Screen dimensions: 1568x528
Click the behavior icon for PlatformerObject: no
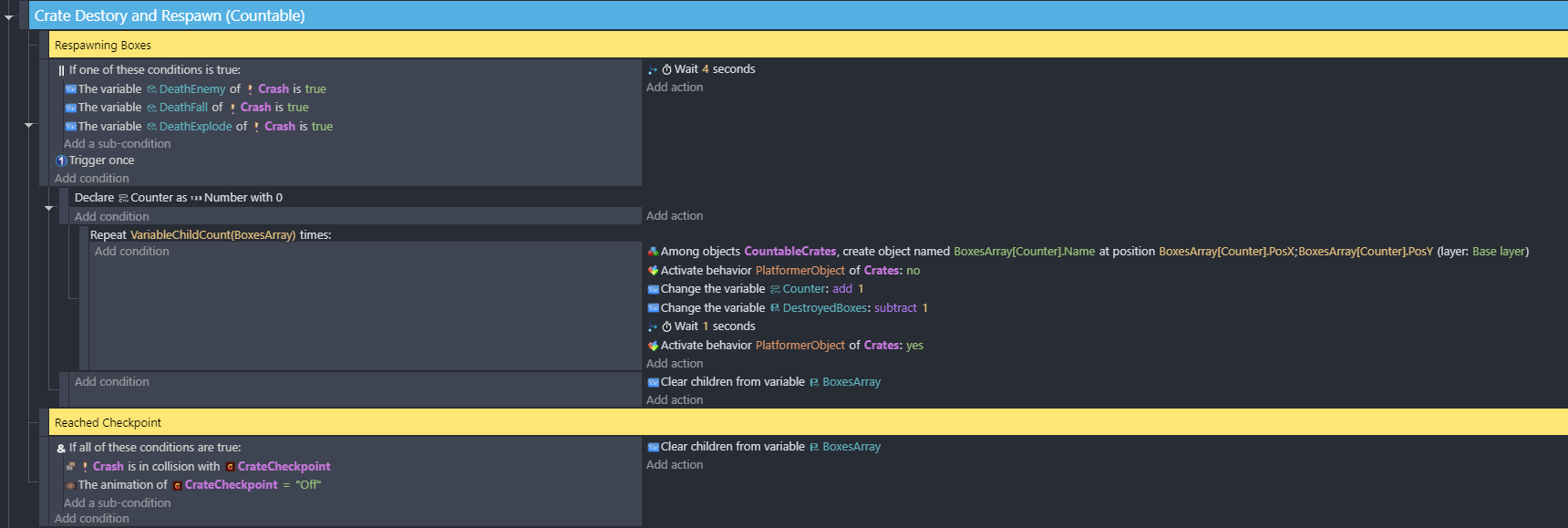[x=653, y=271]
